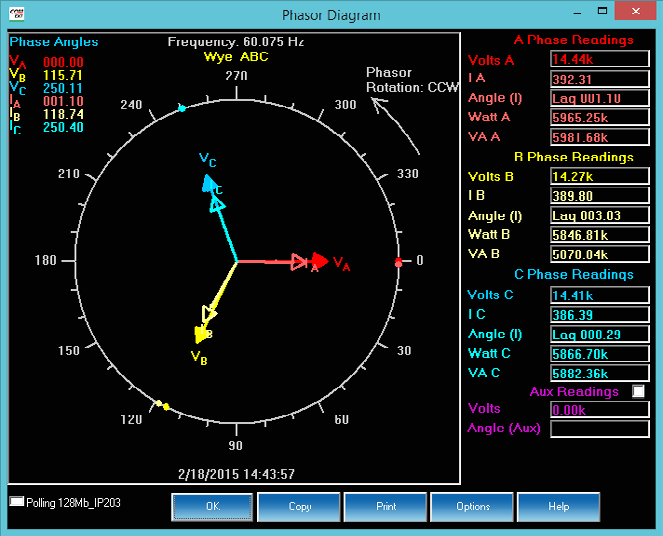Click VB phase angle 115.71
The width and height of the screenshot is (663, 536).
pos(63,75)
